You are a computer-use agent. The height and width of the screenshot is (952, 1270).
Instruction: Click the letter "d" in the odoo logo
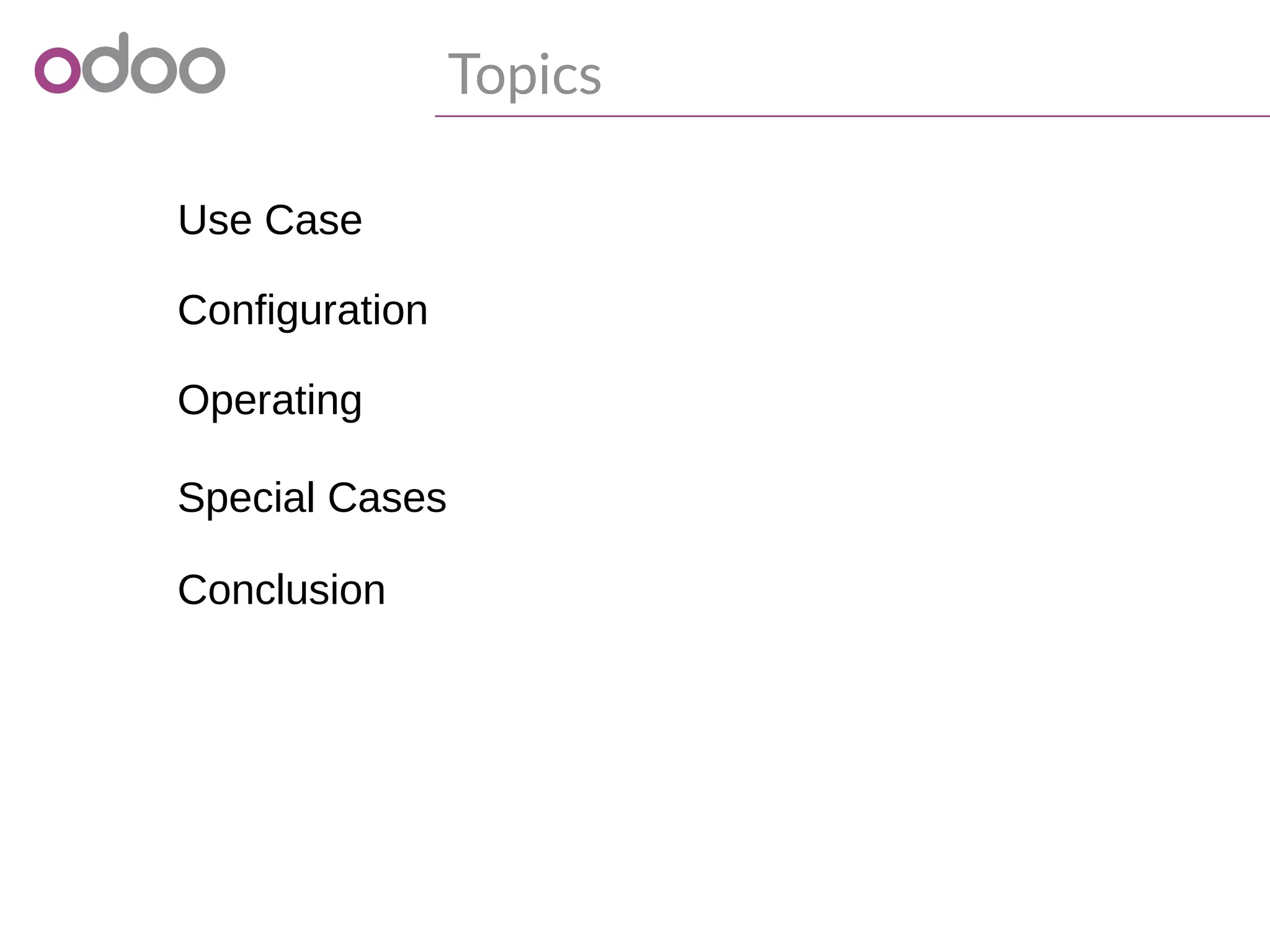[x=105, y=63]
